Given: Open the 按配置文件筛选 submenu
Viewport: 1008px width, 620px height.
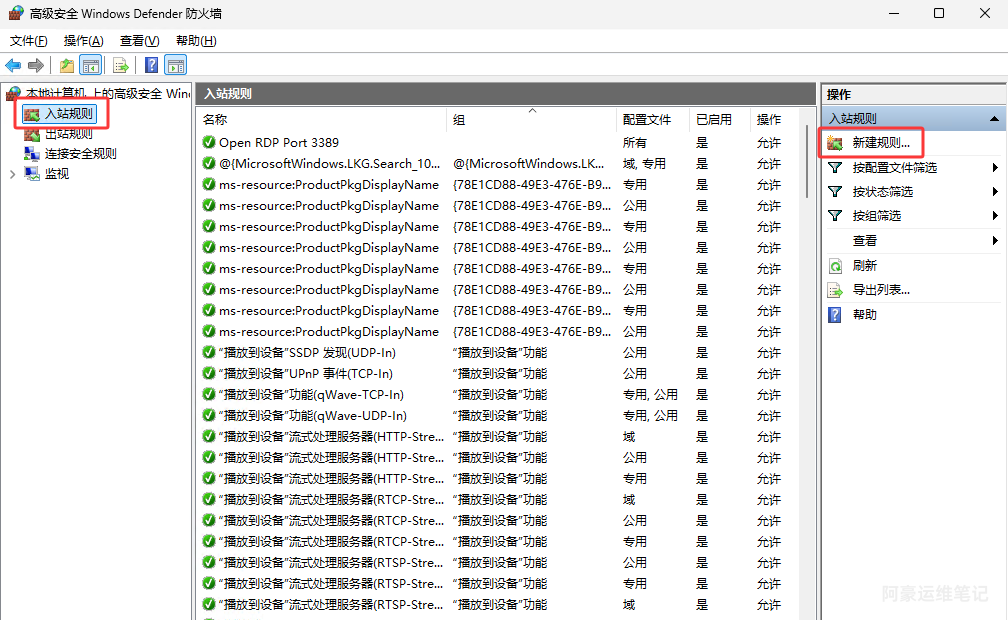Looking at the screenshot, I should tap(894, 168).
